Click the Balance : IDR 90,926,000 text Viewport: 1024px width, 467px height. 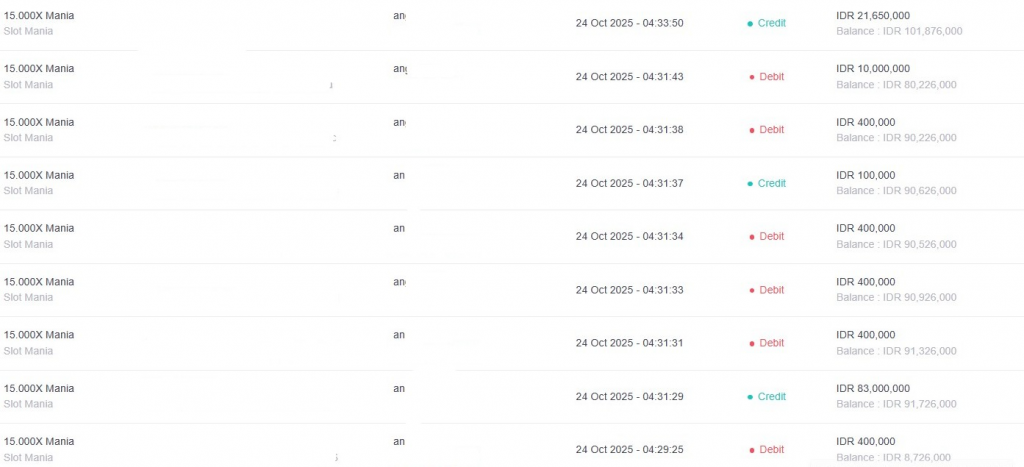[896, 298]
